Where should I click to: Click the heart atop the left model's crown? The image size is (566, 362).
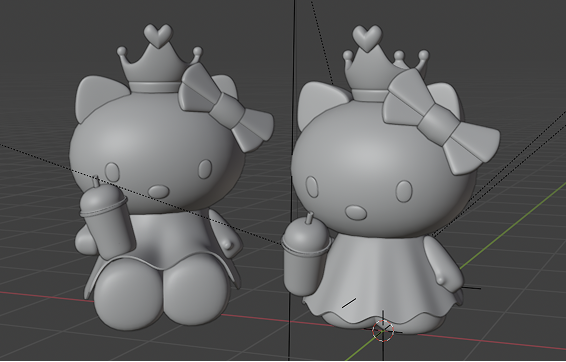tap(158, 35)
